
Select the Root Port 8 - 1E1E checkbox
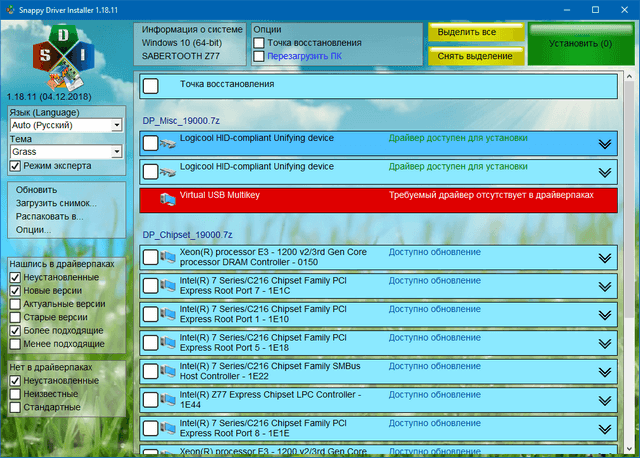point(151,429)
